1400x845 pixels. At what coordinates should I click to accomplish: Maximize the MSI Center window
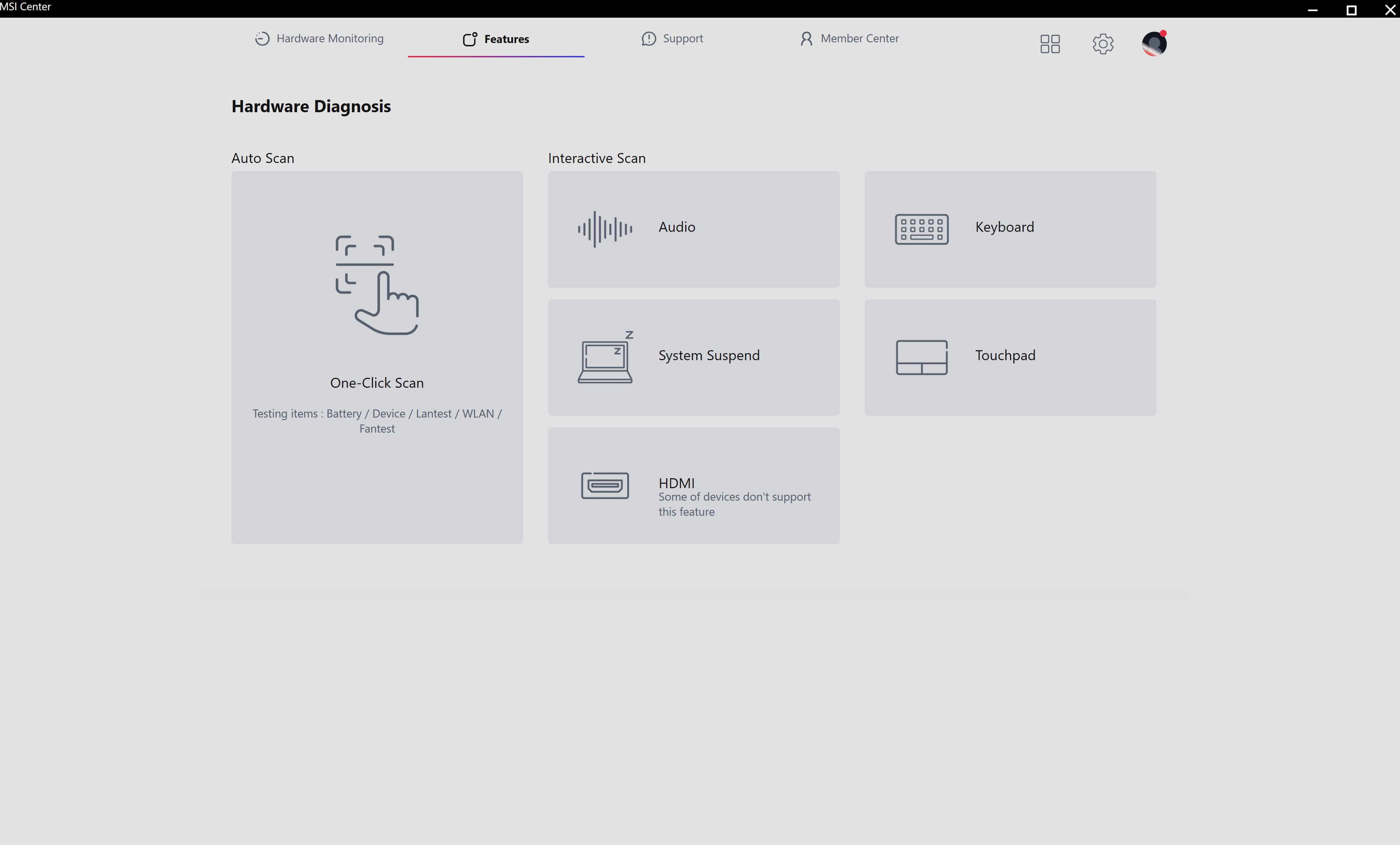(1351, 10)
